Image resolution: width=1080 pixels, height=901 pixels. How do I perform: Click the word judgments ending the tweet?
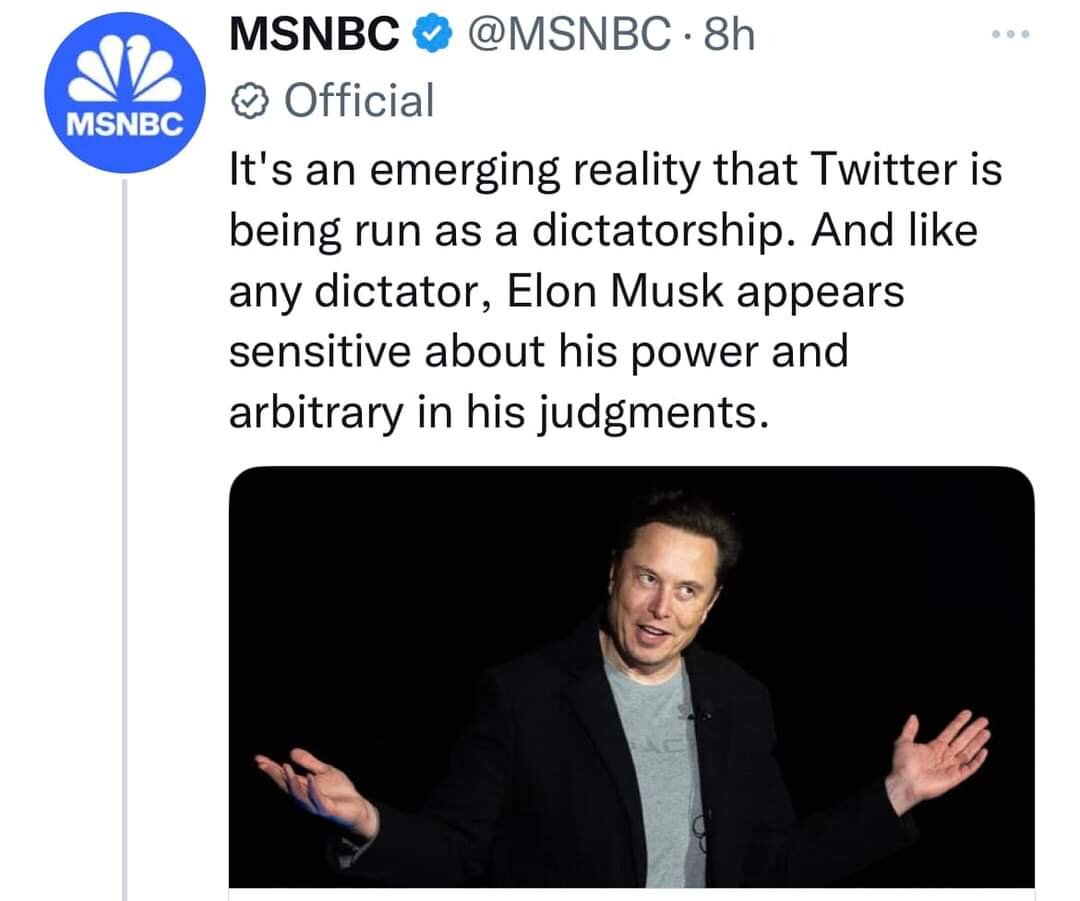click(x=651, y=412)
